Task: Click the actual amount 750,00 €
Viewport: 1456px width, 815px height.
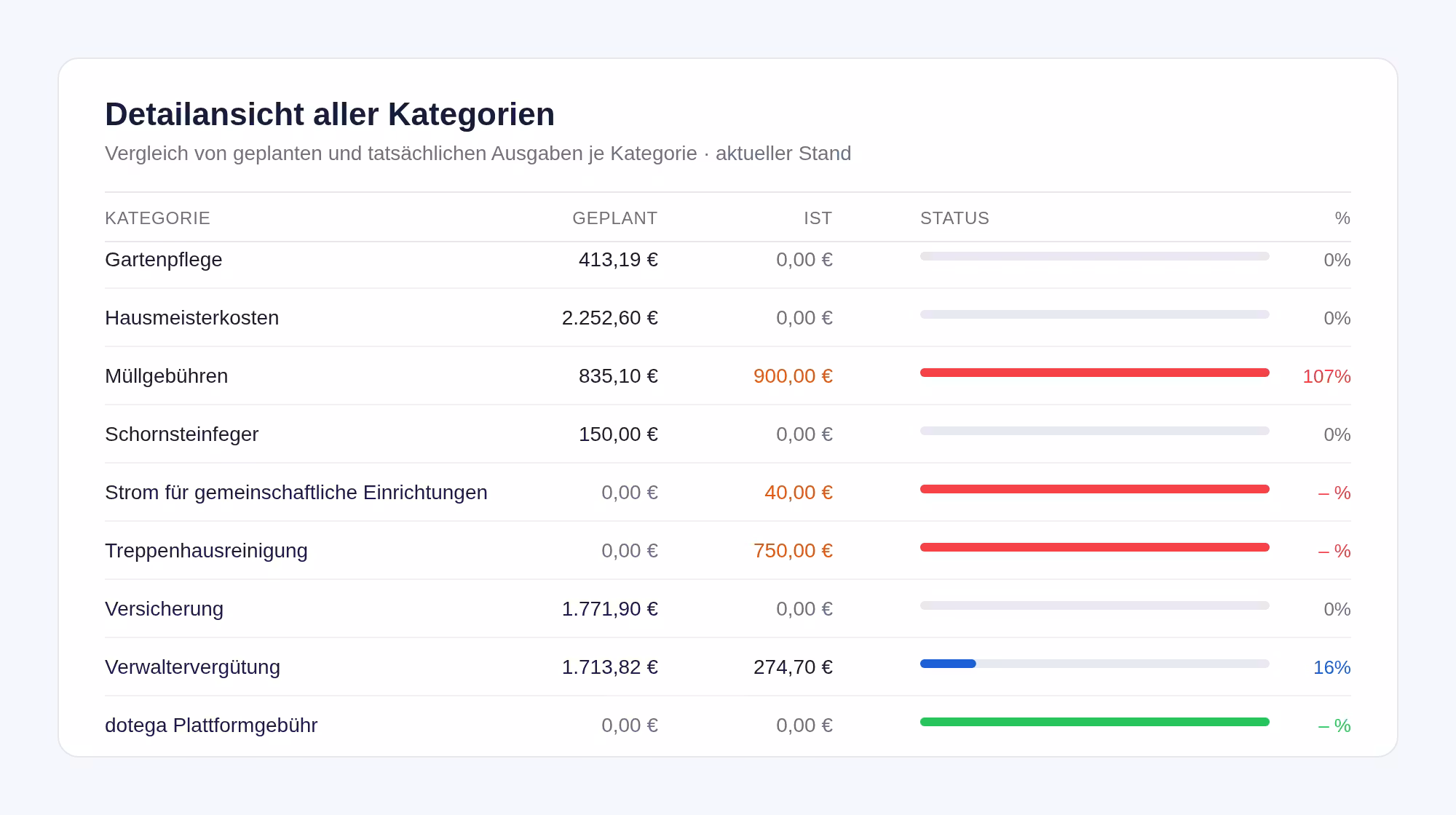Action: (x=793, y=551)
